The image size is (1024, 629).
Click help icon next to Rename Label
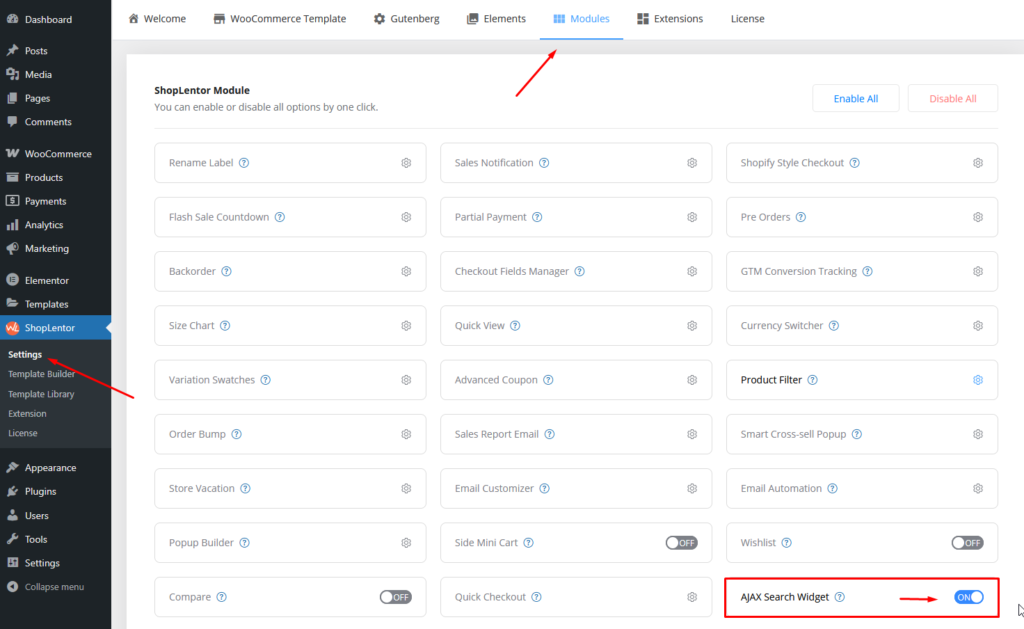244,163
